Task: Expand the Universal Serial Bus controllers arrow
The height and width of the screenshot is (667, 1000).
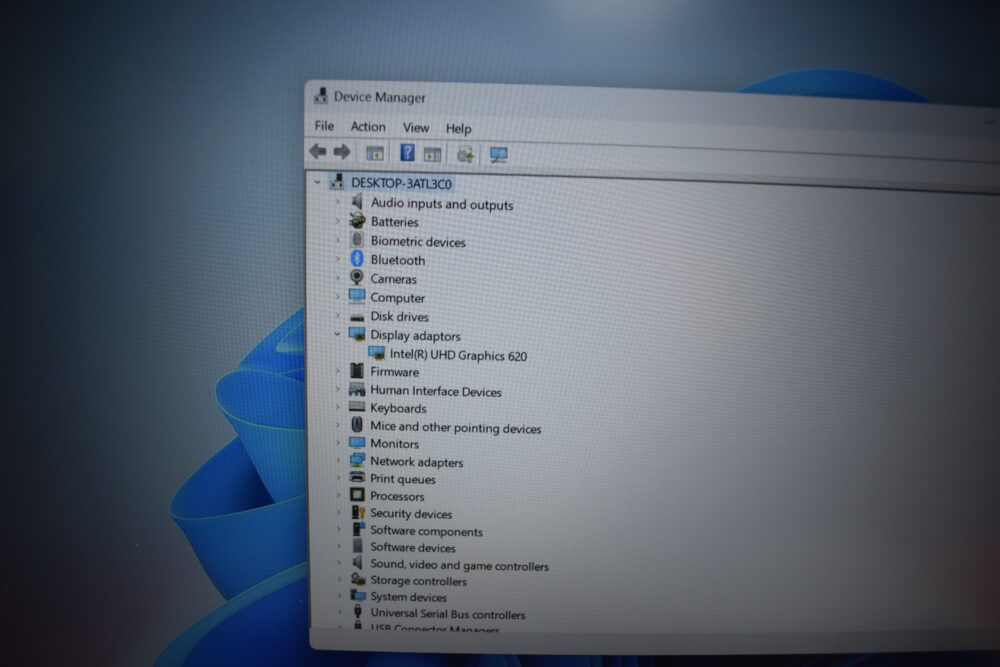Action: (x=339, y=612)
